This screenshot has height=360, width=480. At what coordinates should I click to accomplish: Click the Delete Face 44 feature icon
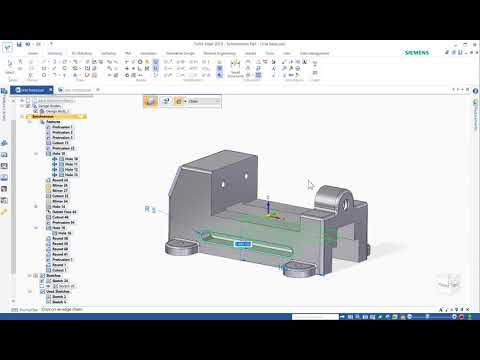[48, 212]
